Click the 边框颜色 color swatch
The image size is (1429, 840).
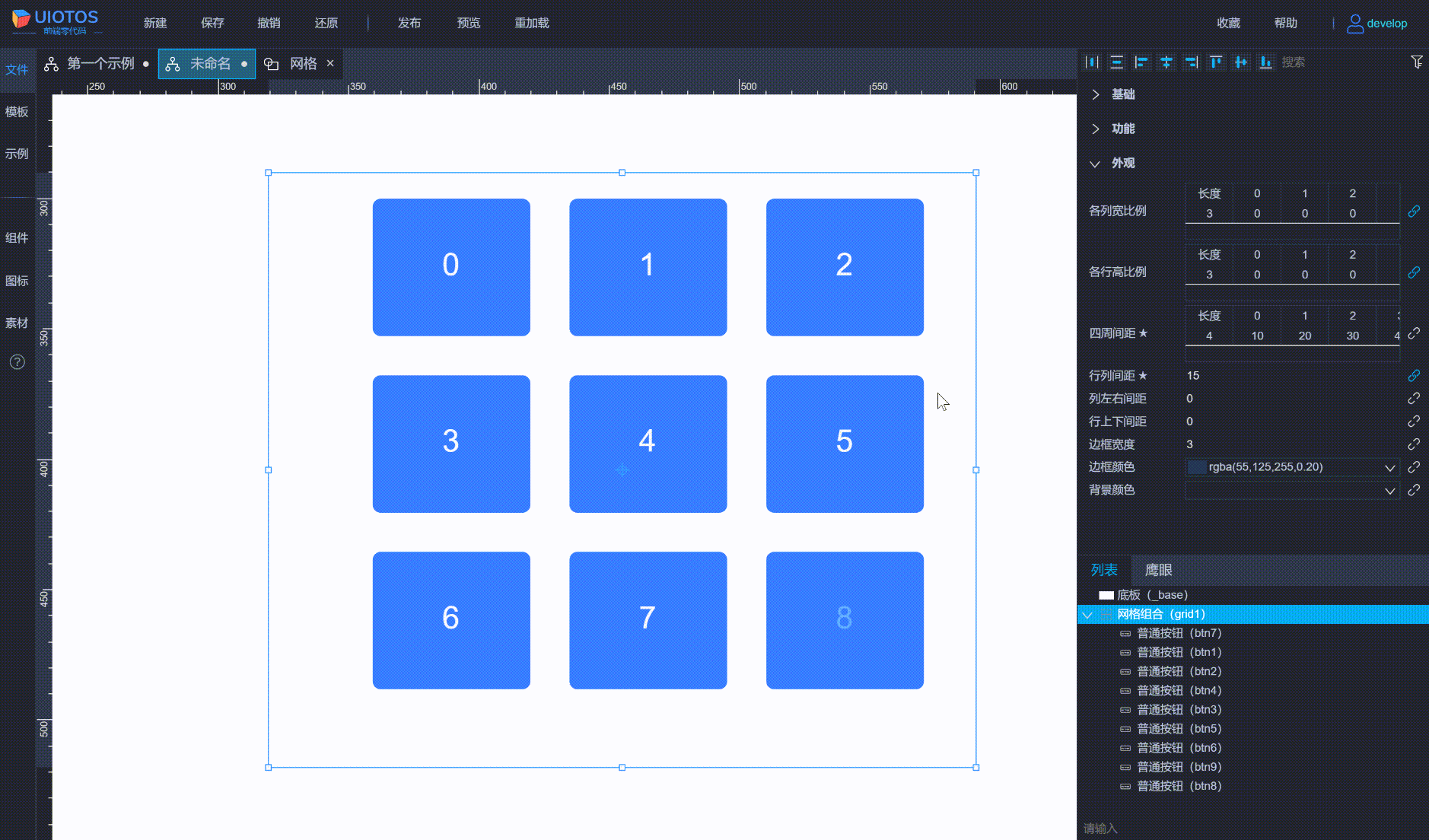tap(1197, 467)
